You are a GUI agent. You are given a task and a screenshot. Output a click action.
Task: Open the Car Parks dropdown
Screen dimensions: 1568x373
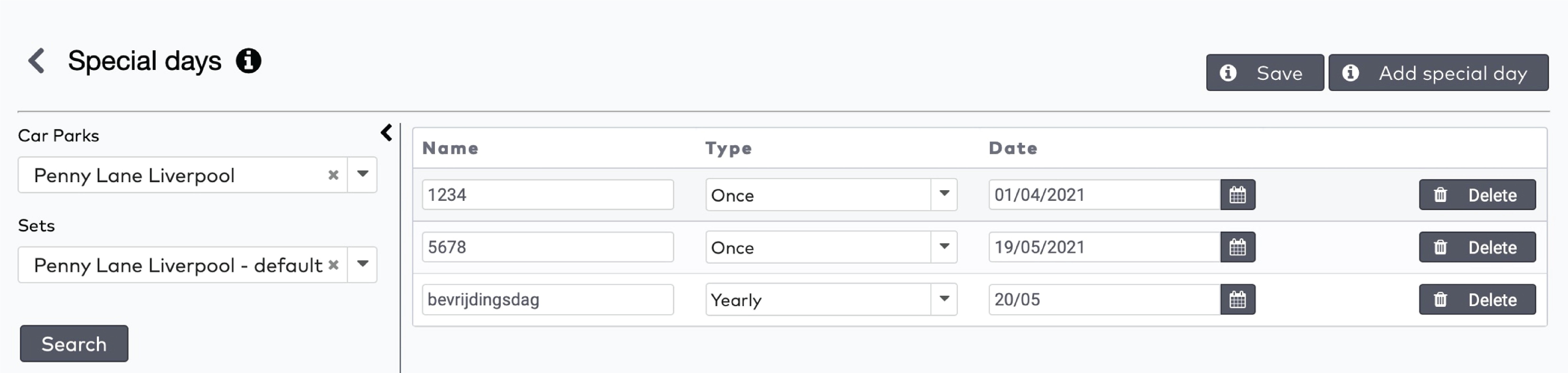pos(363,175)
